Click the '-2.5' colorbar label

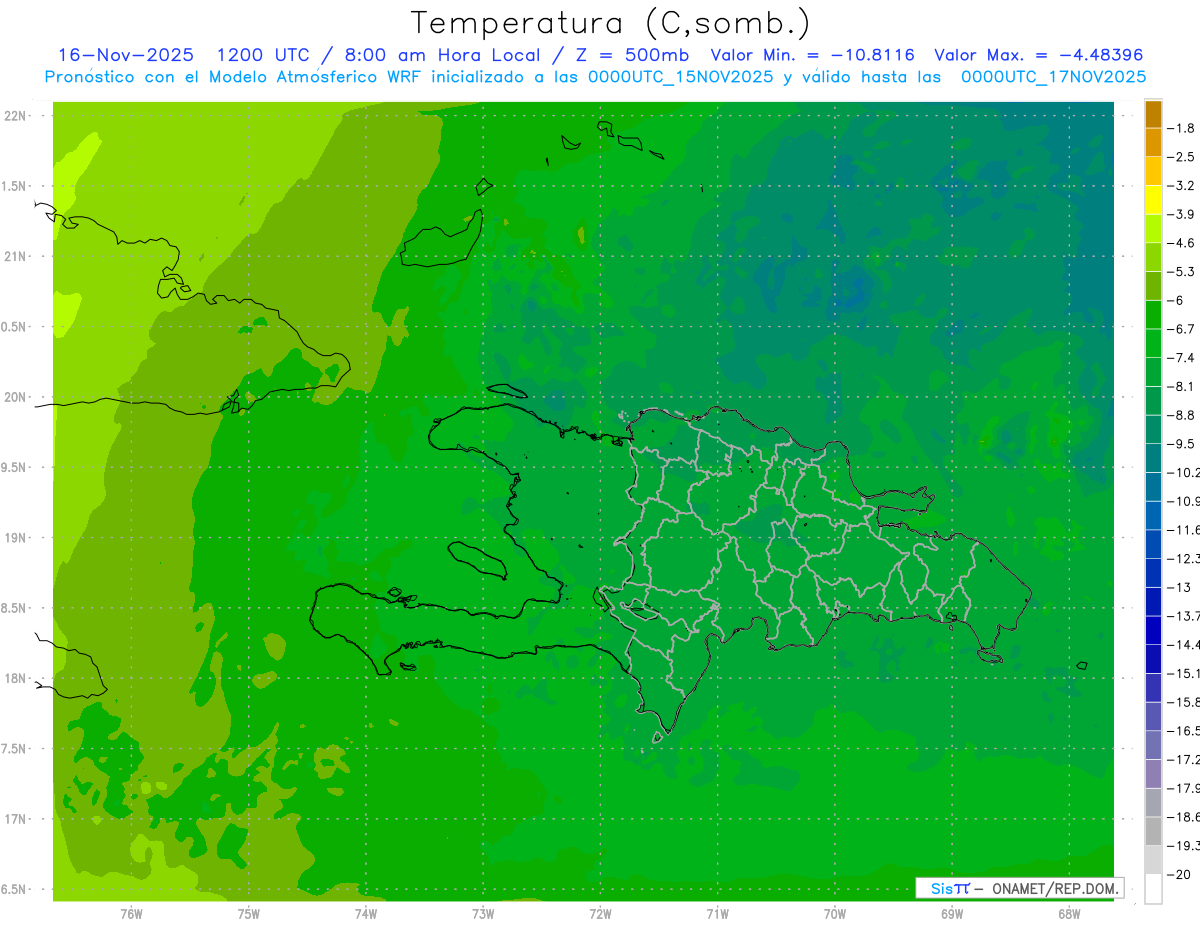click(1181, 157)
